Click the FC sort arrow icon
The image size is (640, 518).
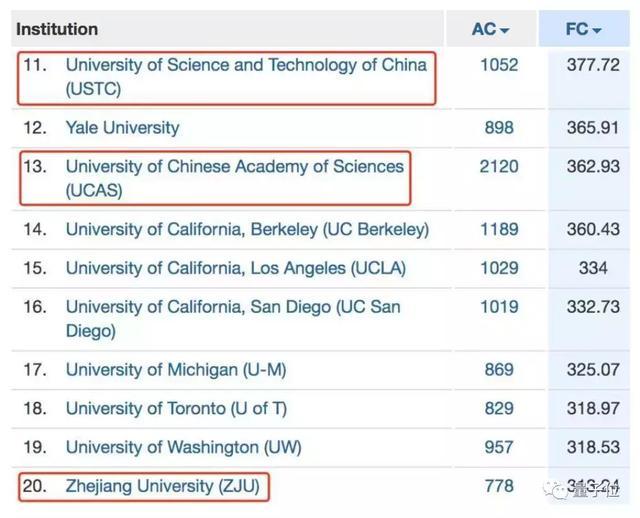597,31
